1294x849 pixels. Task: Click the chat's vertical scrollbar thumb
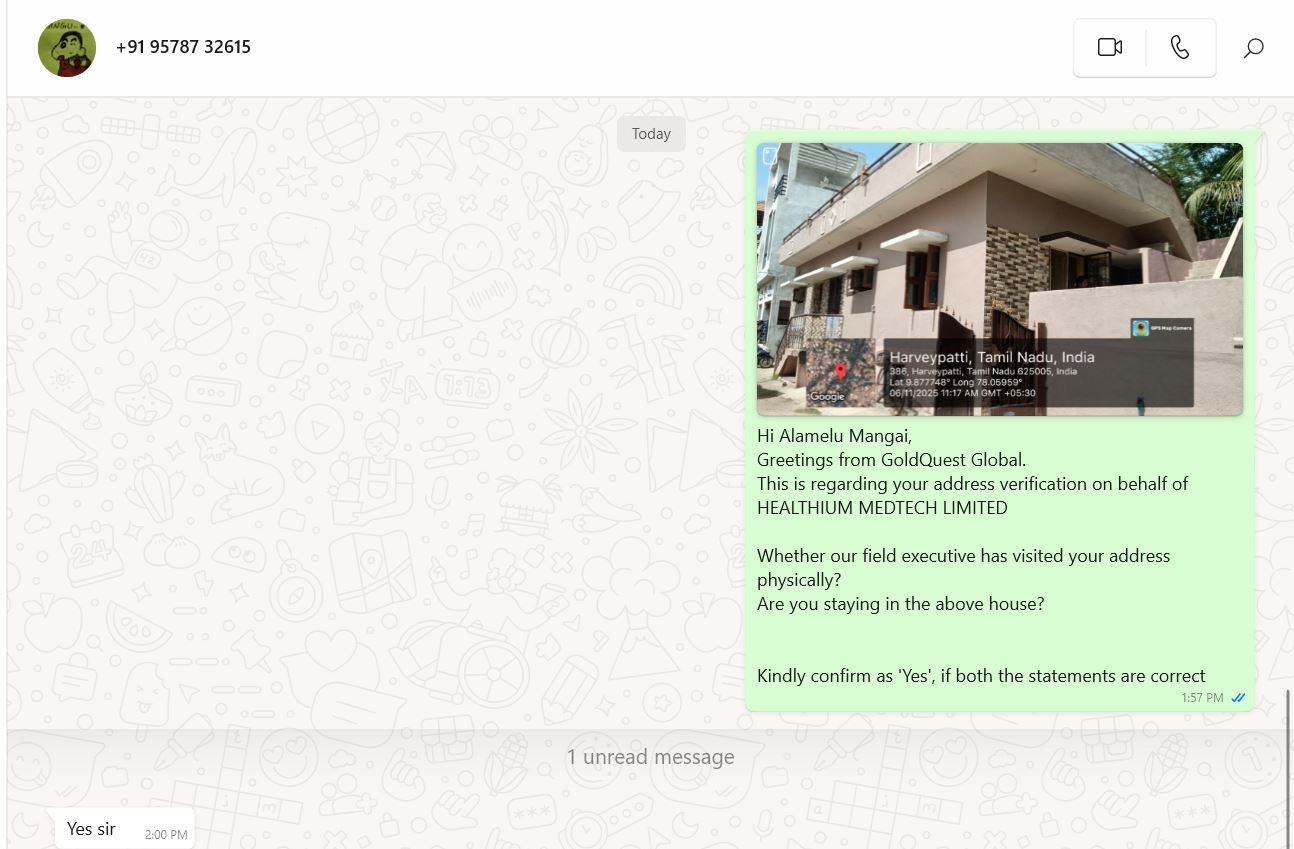1288,768
